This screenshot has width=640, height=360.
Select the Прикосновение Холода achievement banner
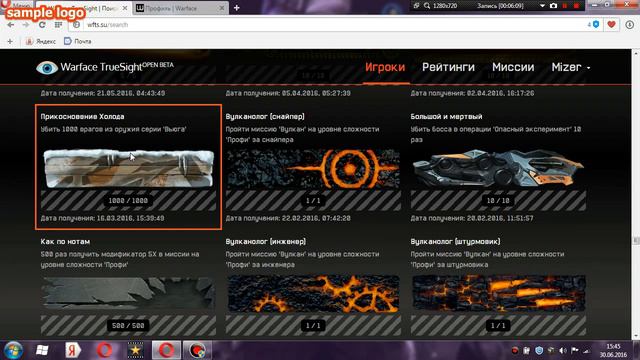tap(129, 169)
